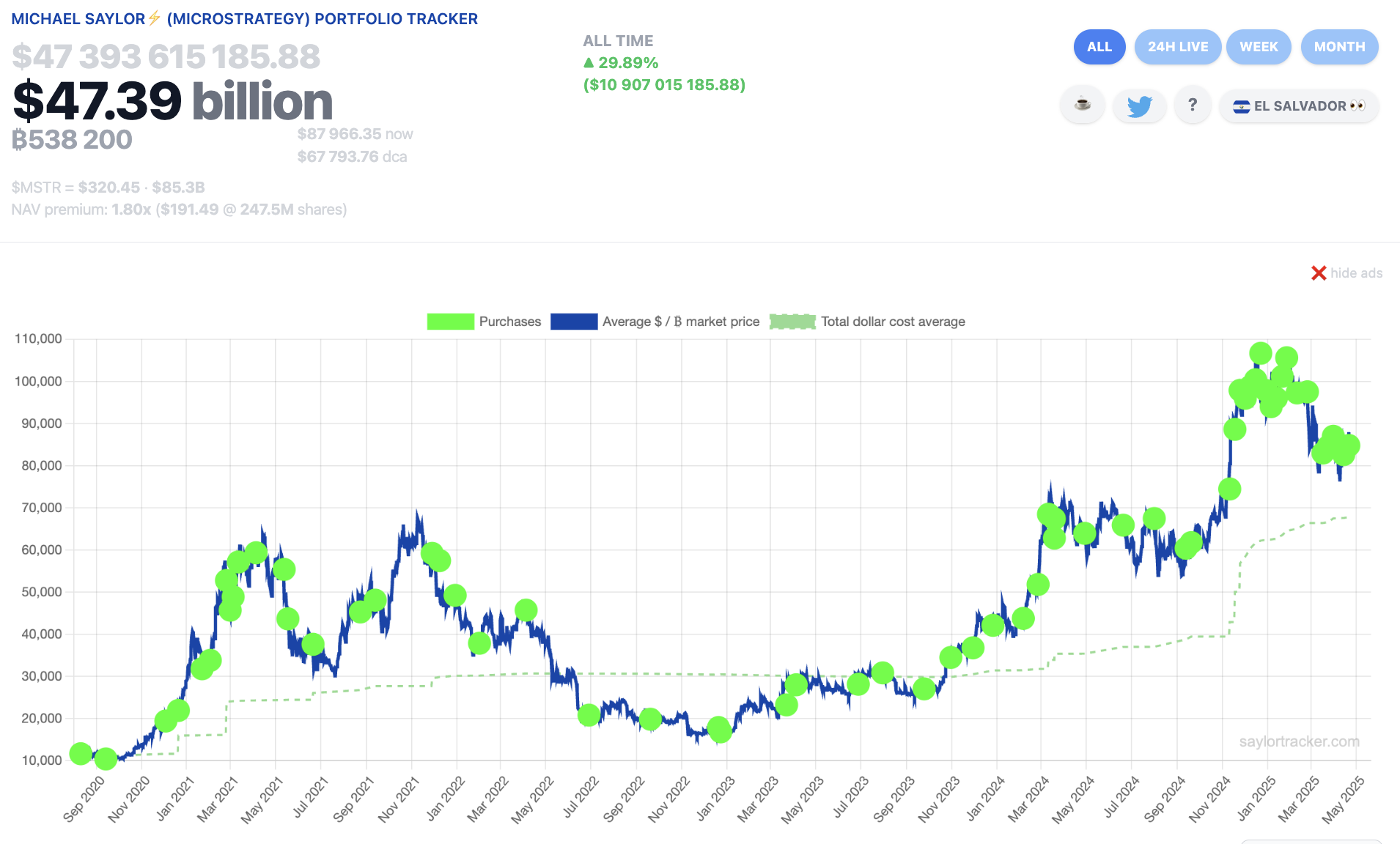
Task: Click the $MSTR = $320.45 stock line
Action: point(108,188)
